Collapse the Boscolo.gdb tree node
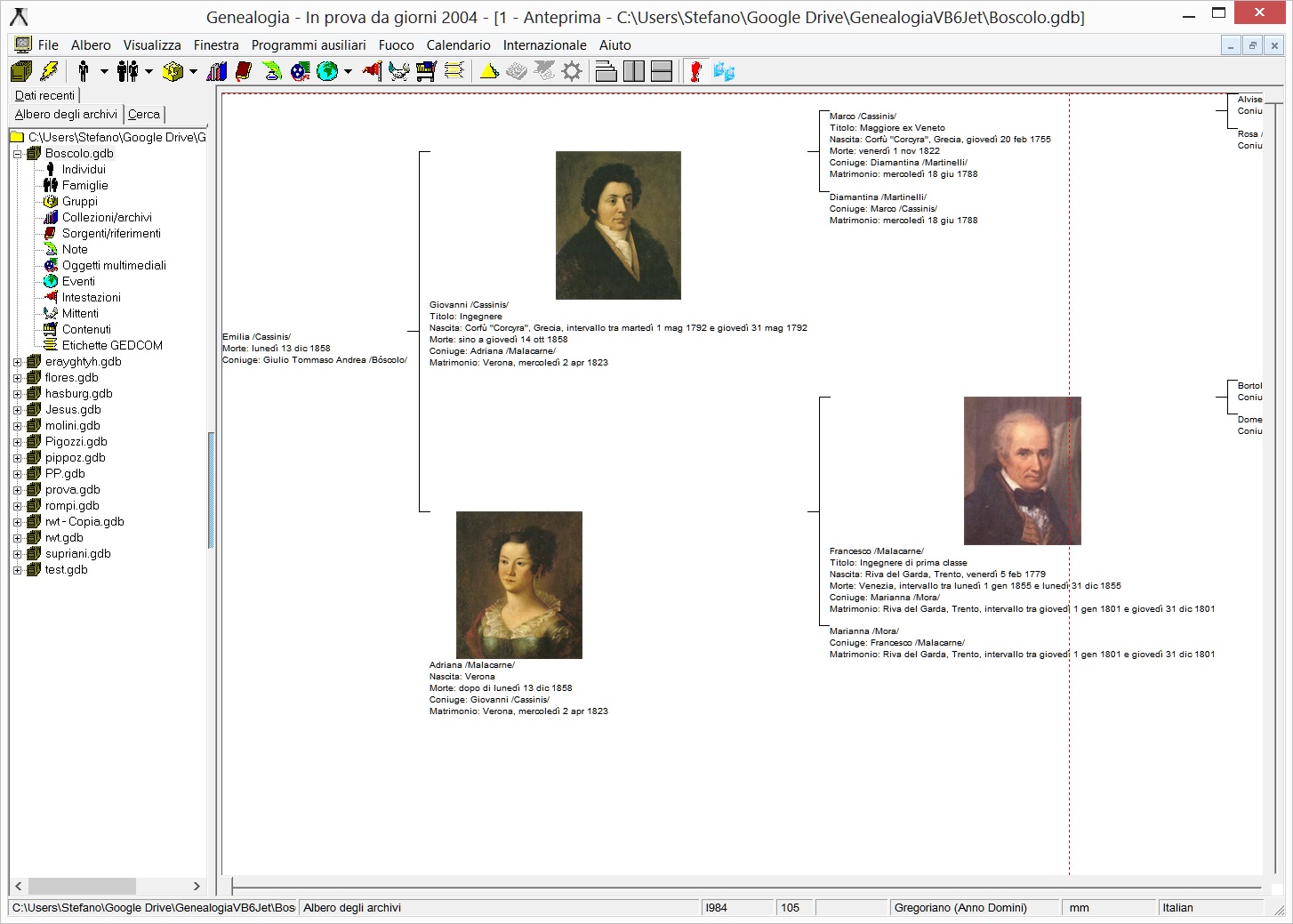 coord(17,154)
